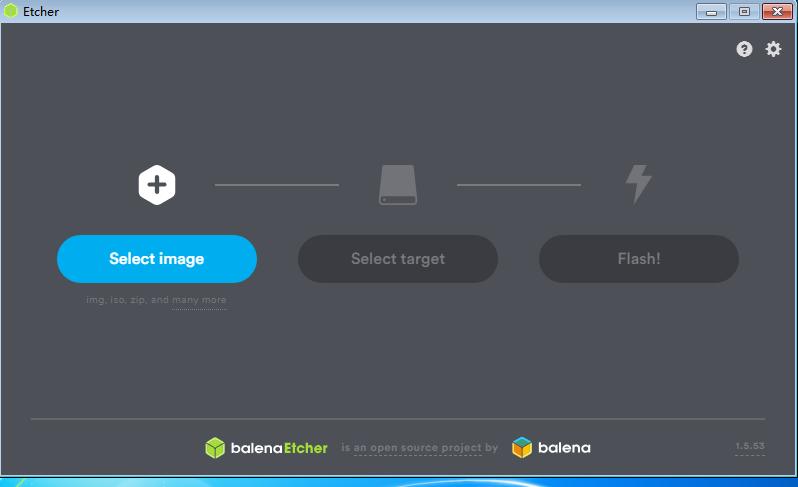Click the Select image button
This screenshot has height=487, width=798.
157,259
